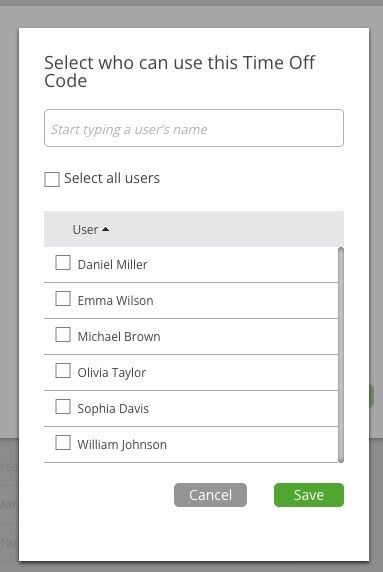
Task: Select the Olivia Taylor checkbox
Action: tap(63, 371)
